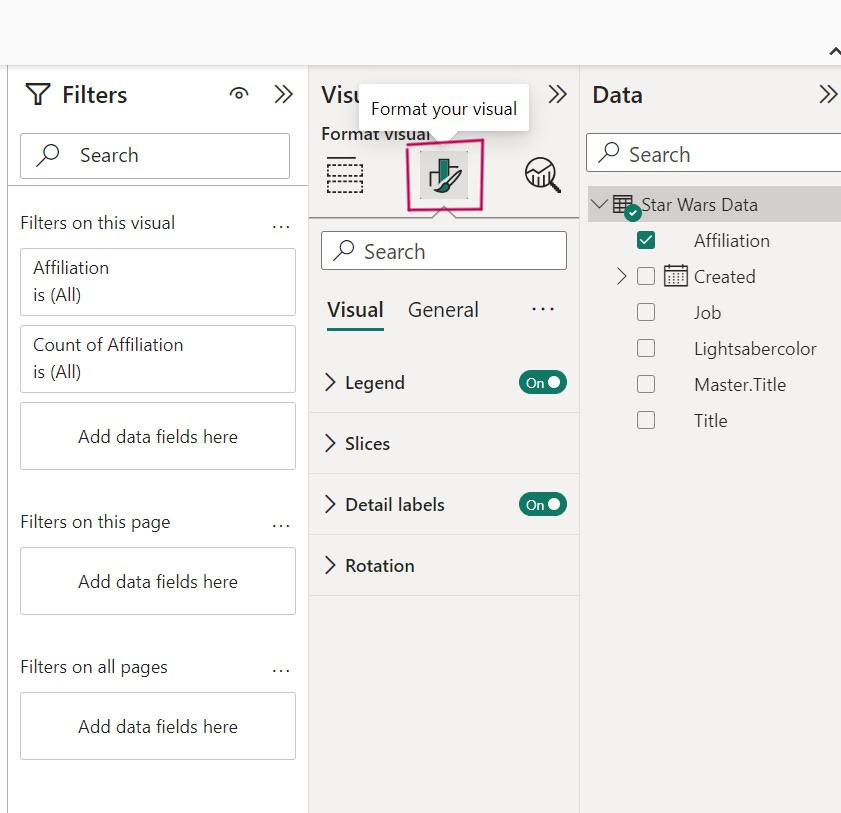Viewport: 841px width, 813px height.
Task: Open Build visual fields icon
Action: coord(345,175)
